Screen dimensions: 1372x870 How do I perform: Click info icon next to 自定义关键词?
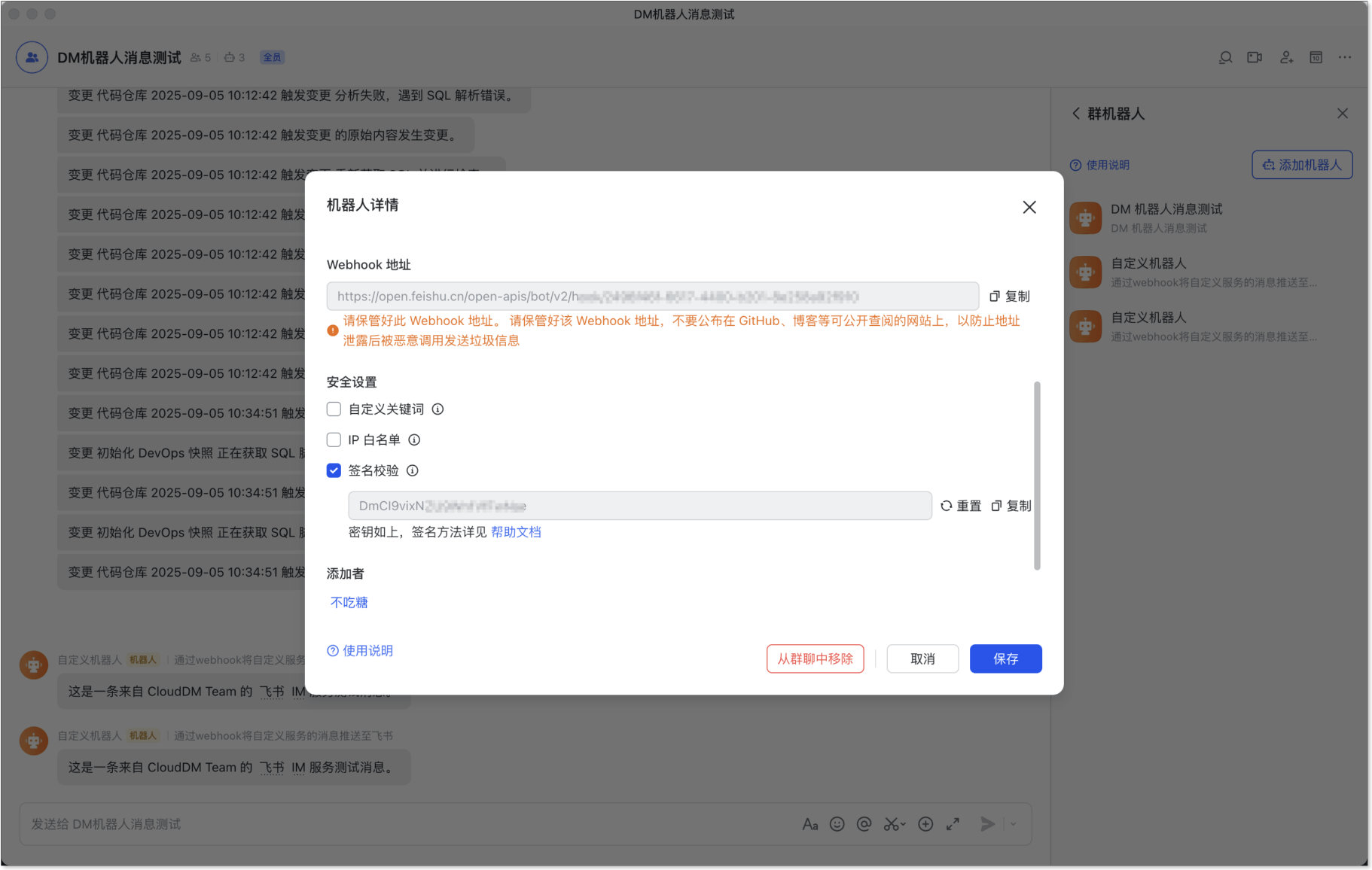tap(438, 409)
